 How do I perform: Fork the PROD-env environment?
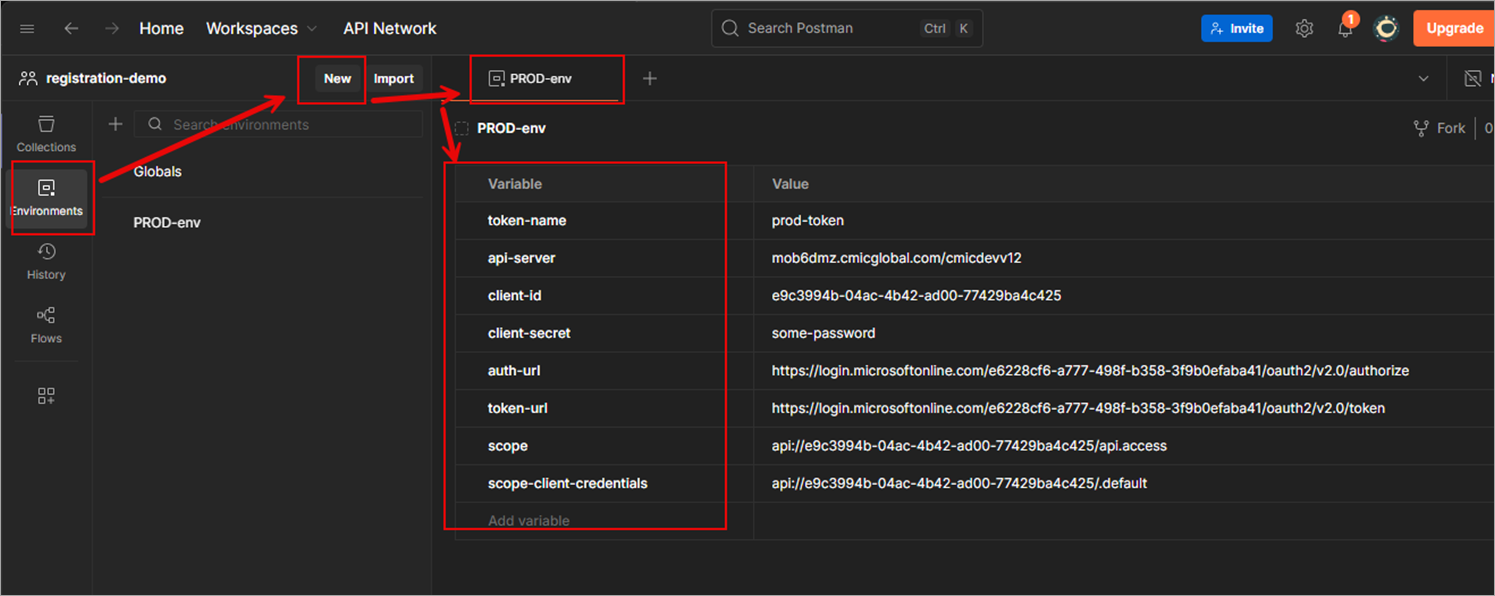(1438, 128)
